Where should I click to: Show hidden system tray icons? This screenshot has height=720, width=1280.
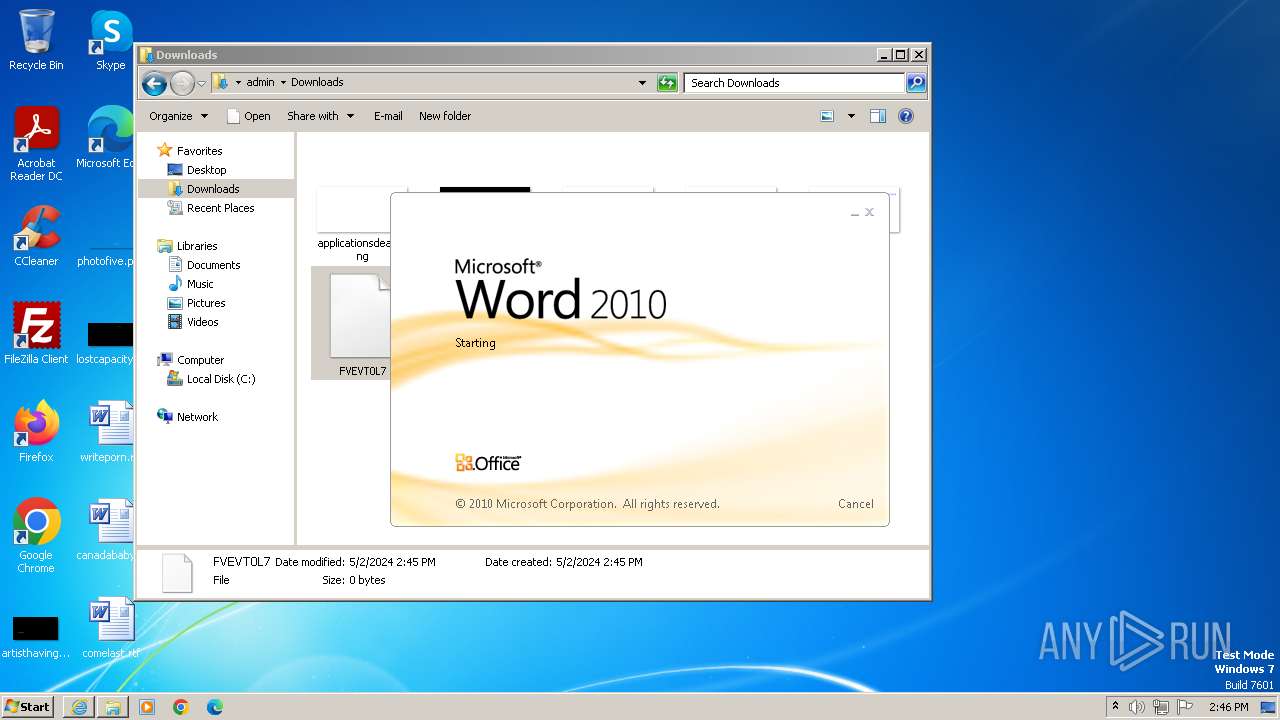(1115, 707)
